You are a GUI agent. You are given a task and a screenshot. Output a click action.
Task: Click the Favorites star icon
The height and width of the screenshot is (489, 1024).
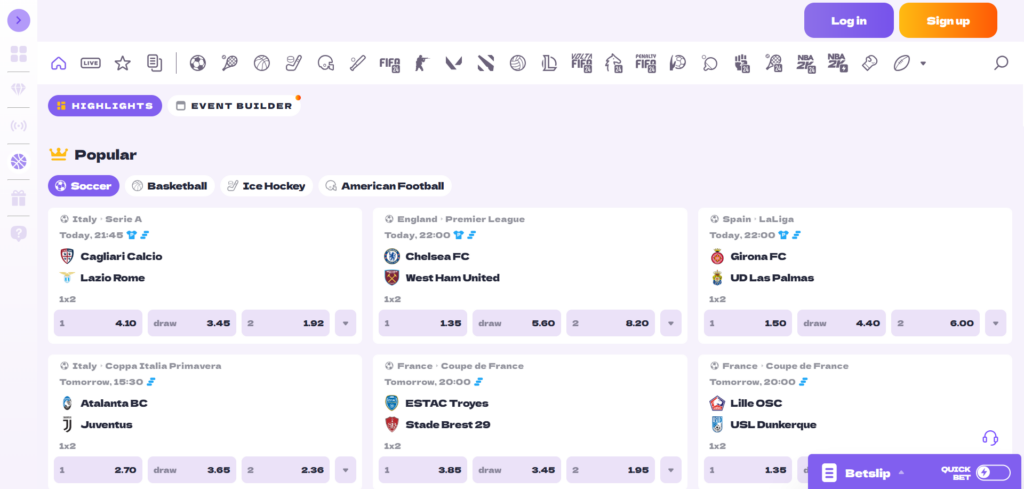[x=122, y=63]
